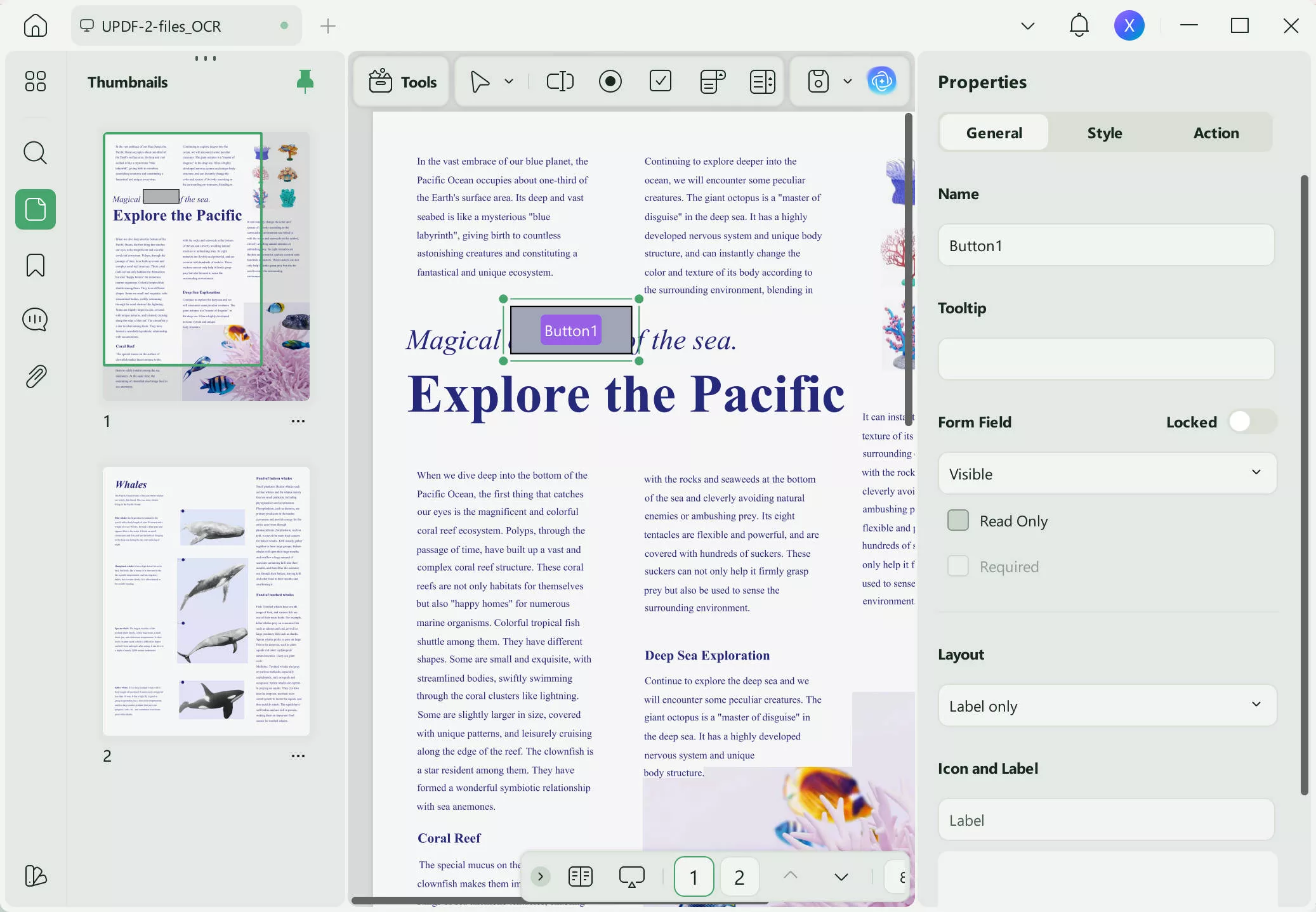This screenshot has height=912, width=1316.
Task: Toggle the Locked switch
Action: pos(1251,422)
